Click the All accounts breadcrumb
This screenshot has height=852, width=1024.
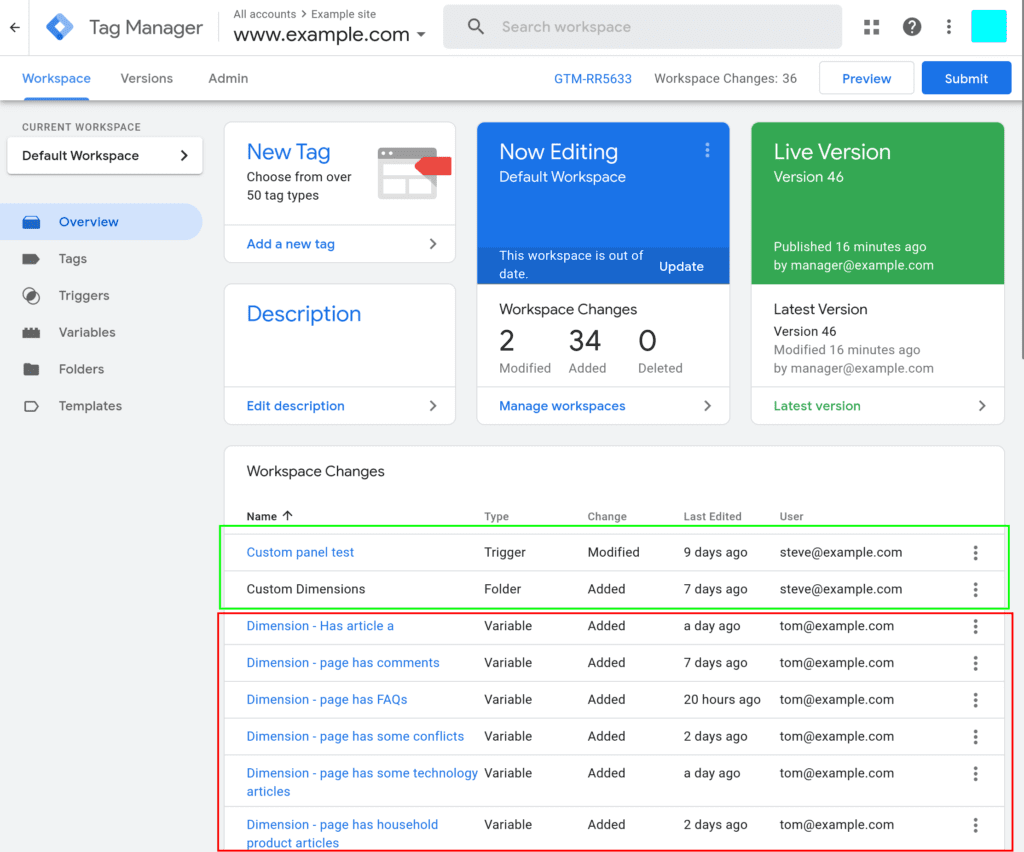pos(264,14)
